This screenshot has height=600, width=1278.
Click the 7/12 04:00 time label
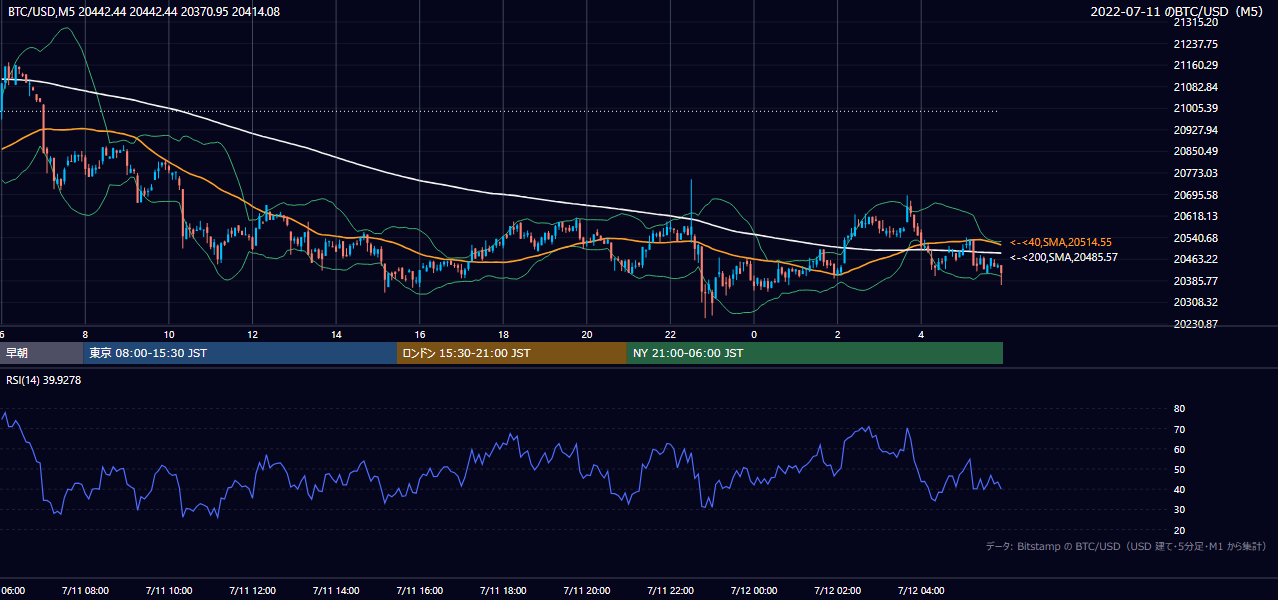coord(922,591)
